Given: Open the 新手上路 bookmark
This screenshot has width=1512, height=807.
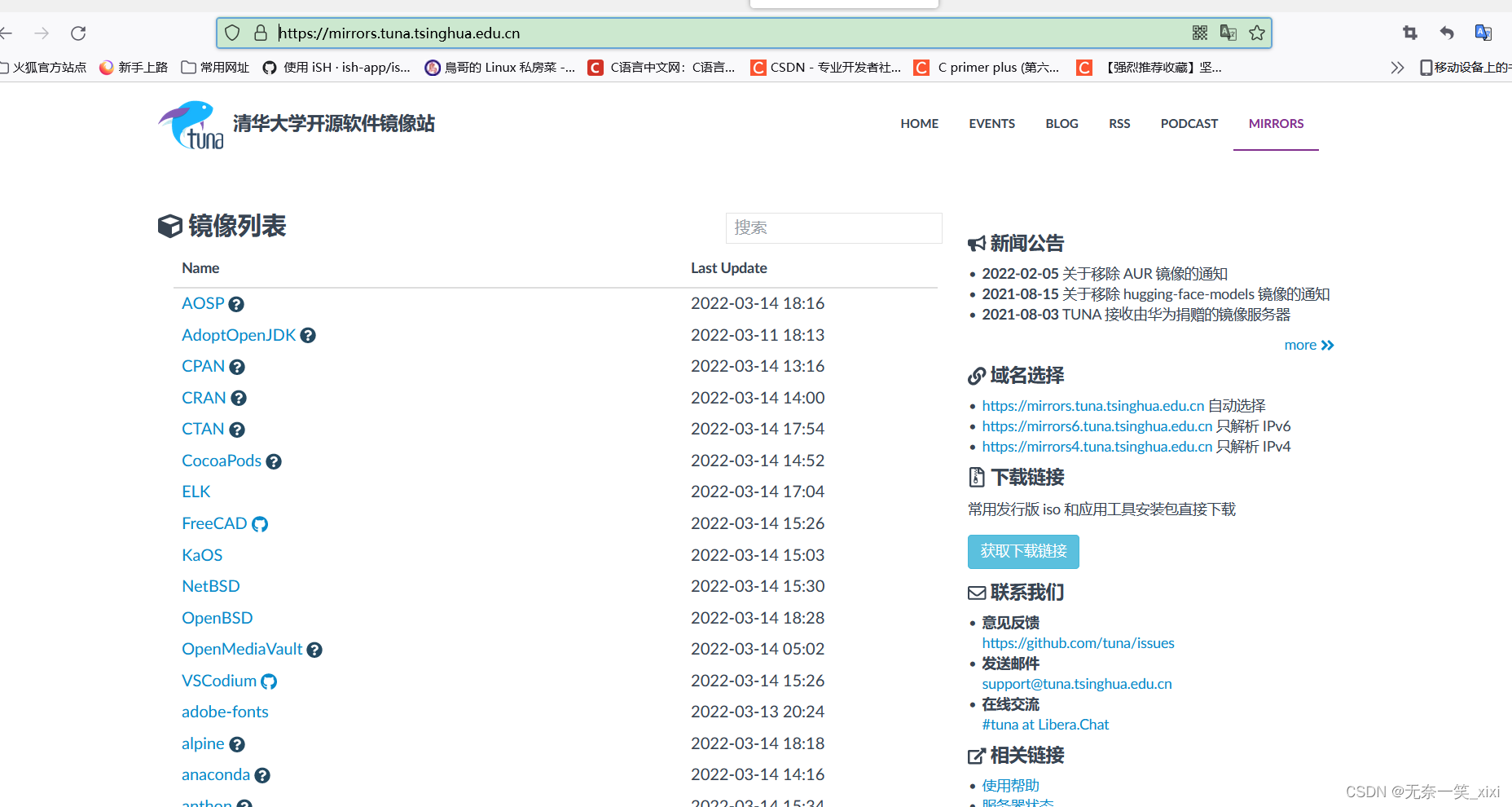Looking at the screenshot, I should 134,68.
